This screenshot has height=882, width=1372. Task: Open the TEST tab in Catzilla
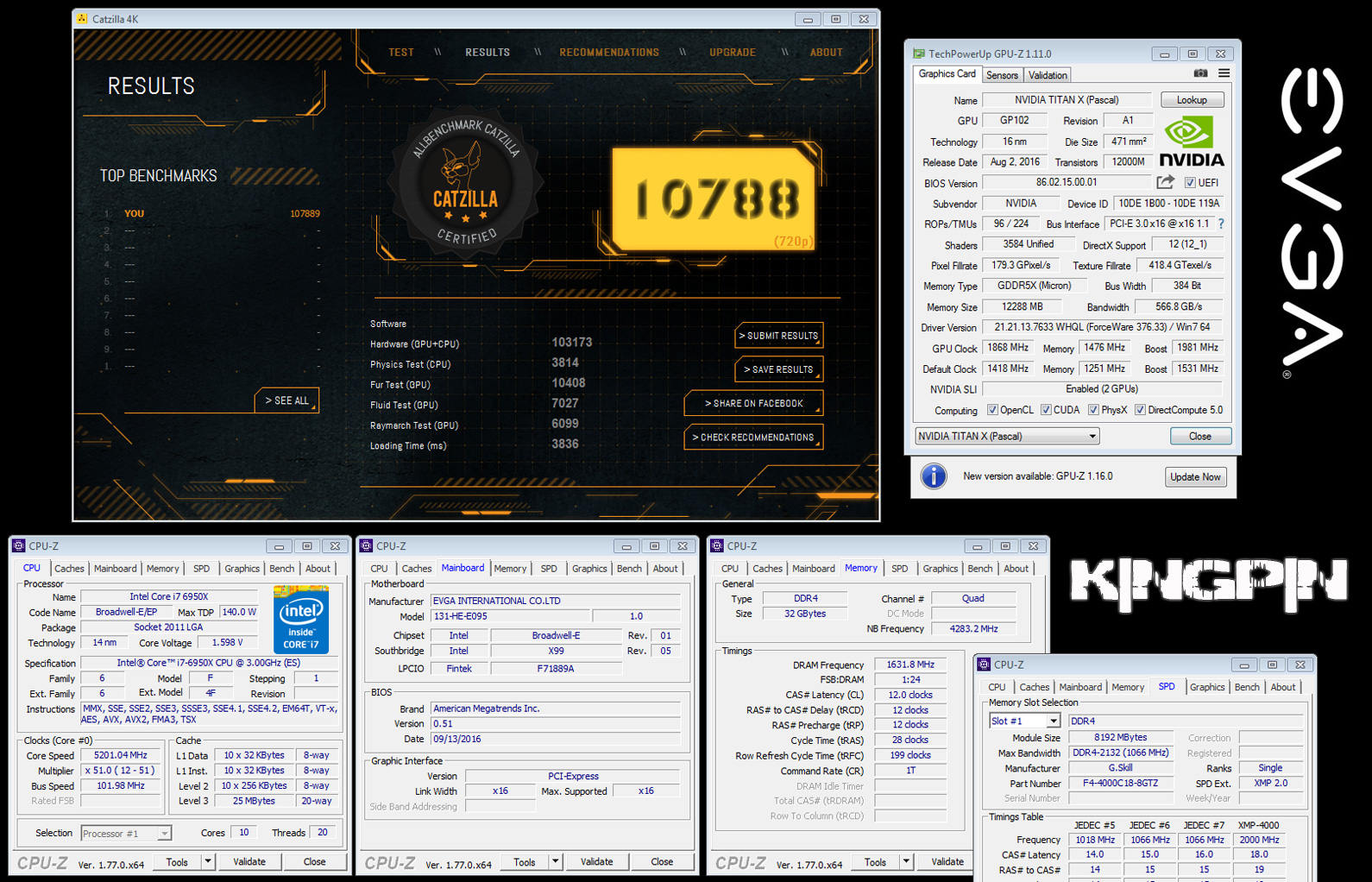tap(401, 53)
